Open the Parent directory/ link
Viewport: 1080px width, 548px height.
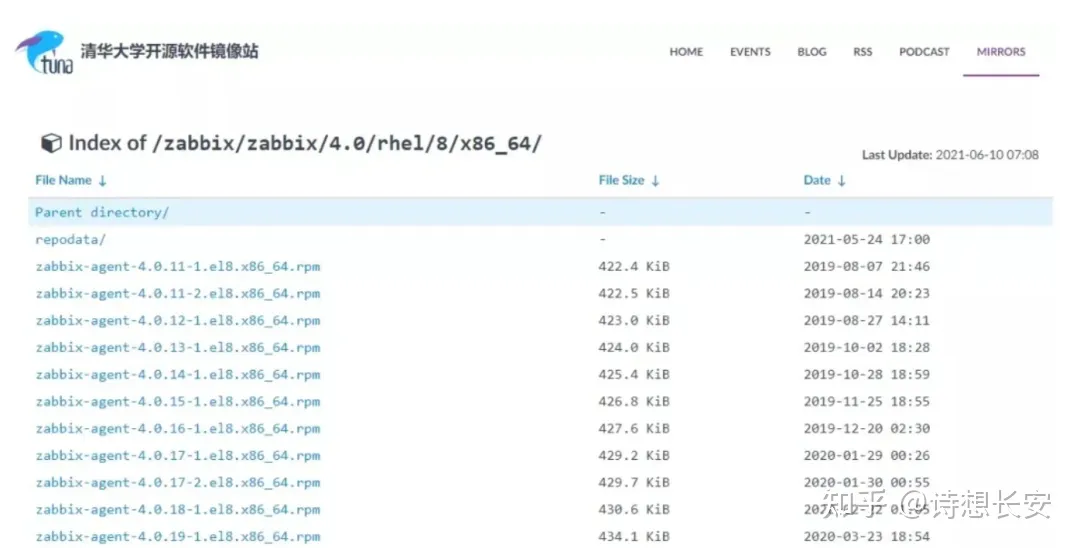(x=102, y=212)
